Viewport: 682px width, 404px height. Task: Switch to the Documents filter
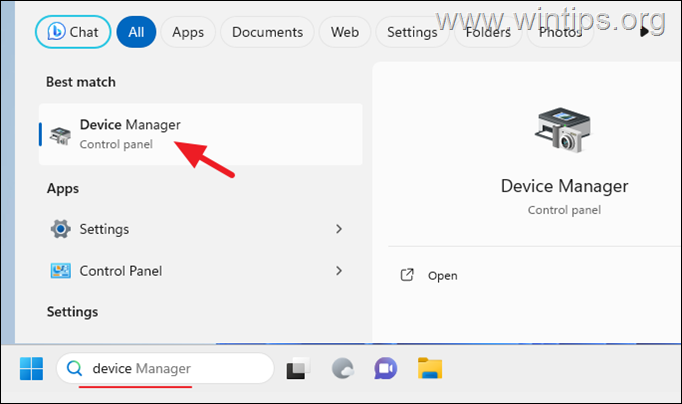(267, 32)
